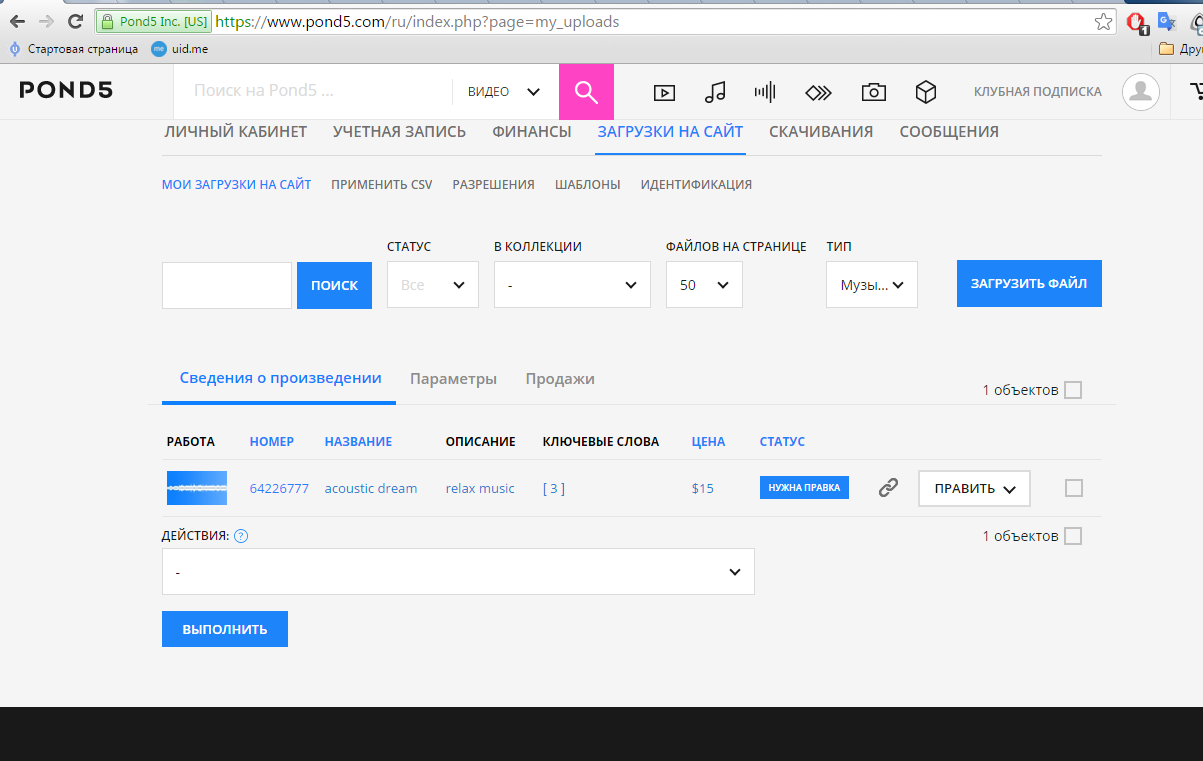Click the help question mark next to Действия

pyautogui.click(x=240, y=536)
